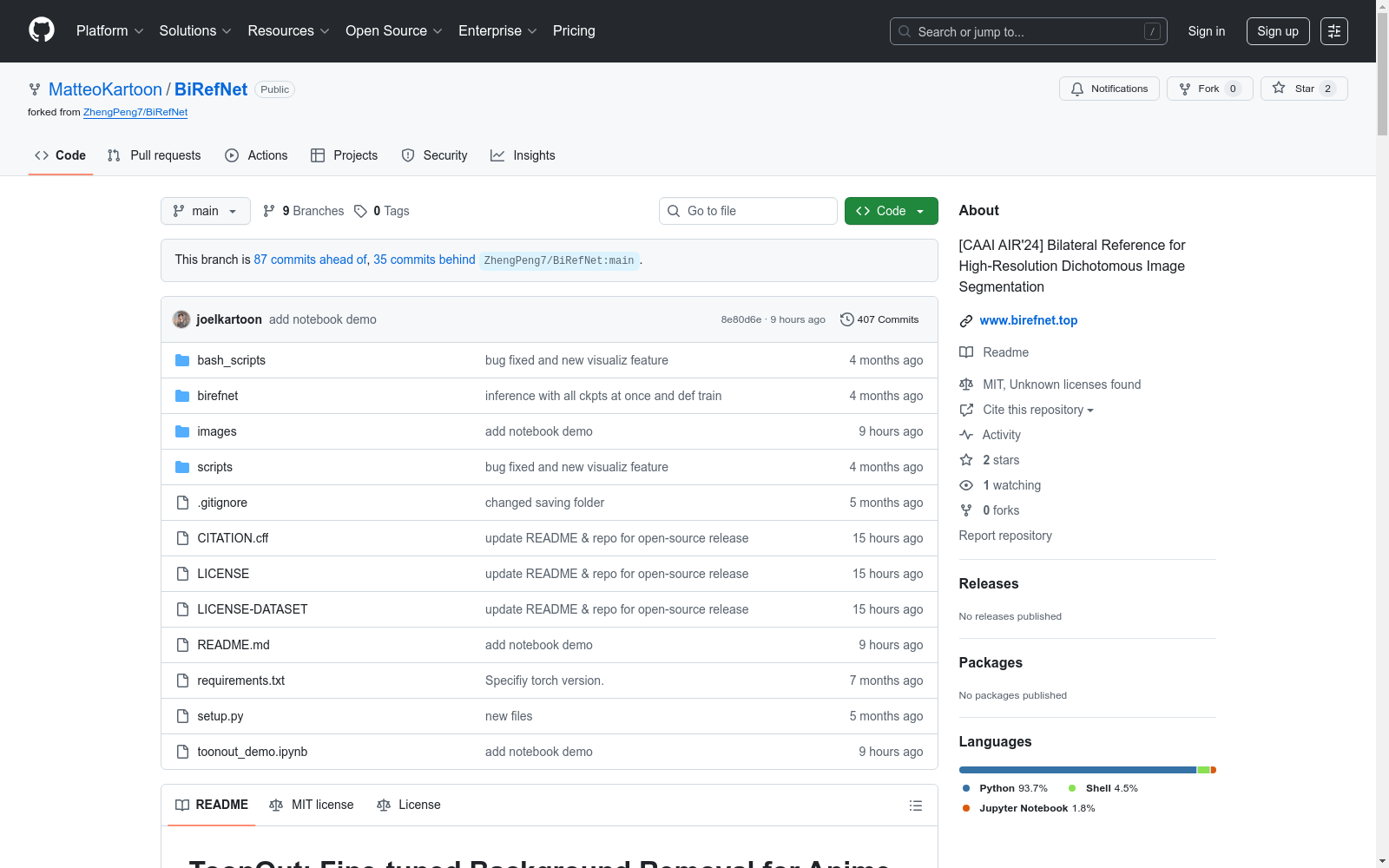
Task: Select the License tab next to MIT license
Action: pos(409,805)
